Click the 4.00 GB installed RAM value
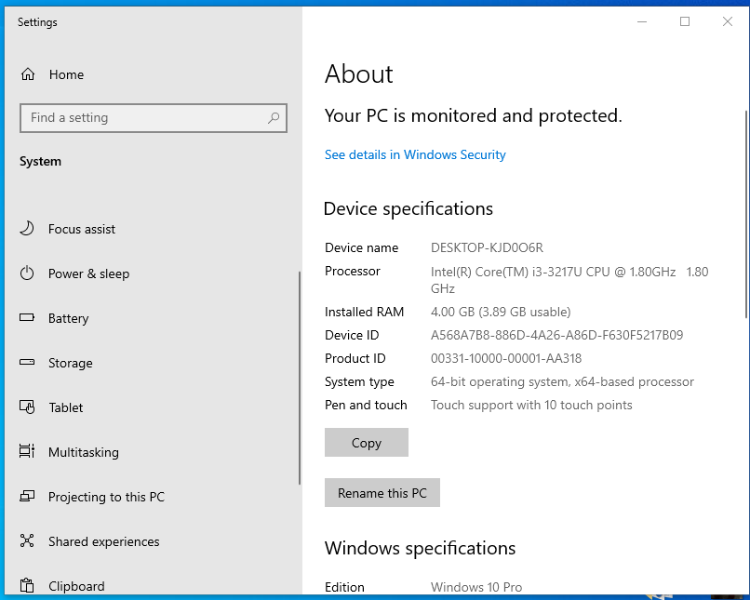750x600 pixels. pyautogui.click(x=500, y=311)
